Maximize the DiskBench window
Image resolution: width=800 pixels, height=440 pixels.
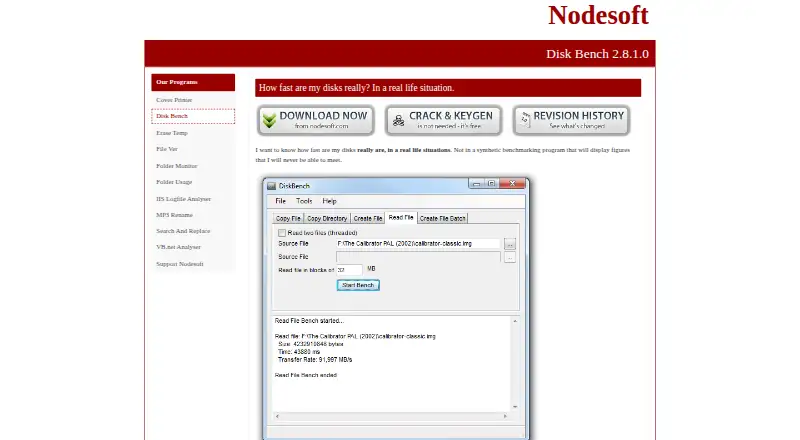click(x=491, y=184)
